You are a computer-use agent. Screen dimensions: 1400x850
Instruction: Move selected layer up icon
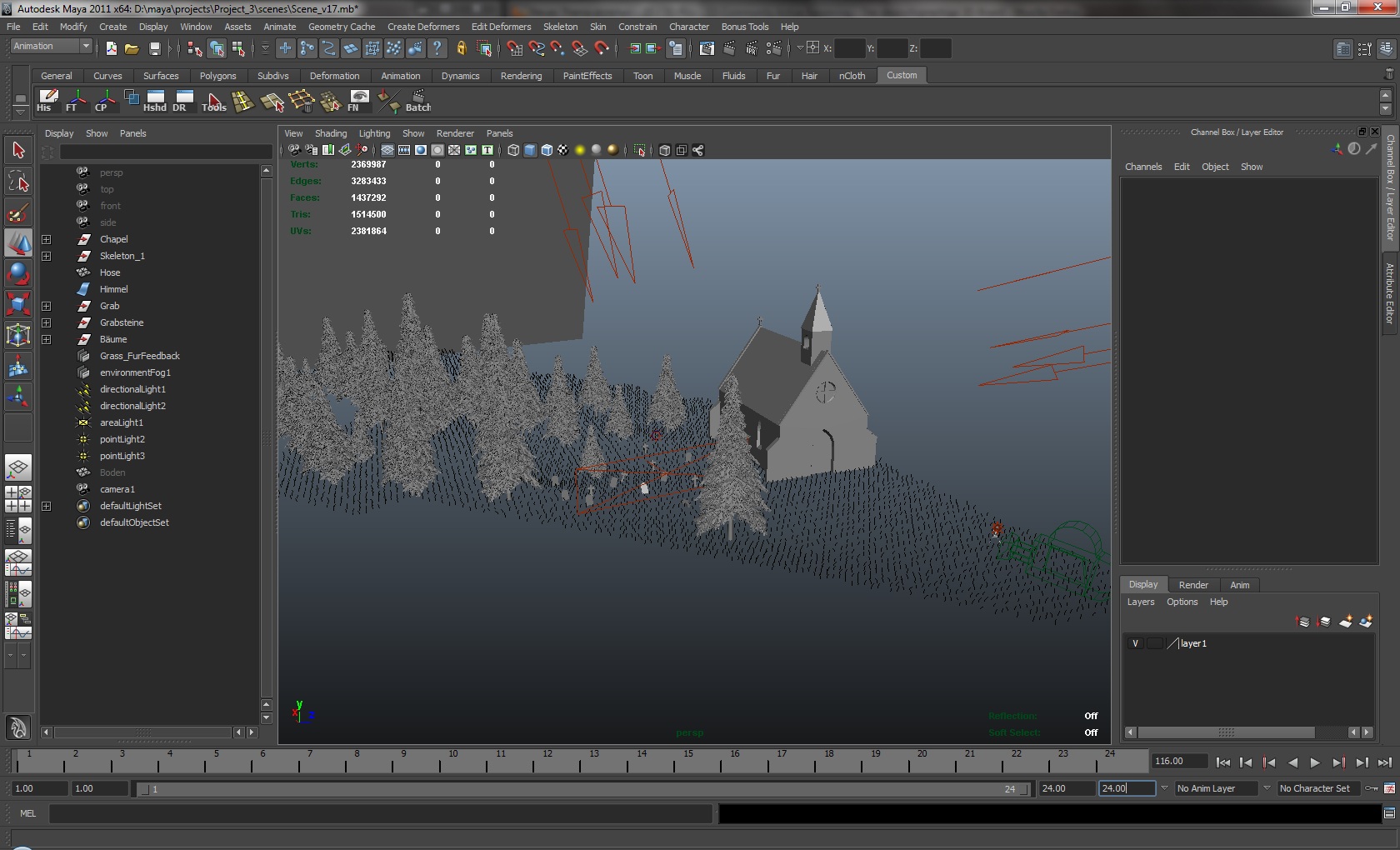[1303, 622]
